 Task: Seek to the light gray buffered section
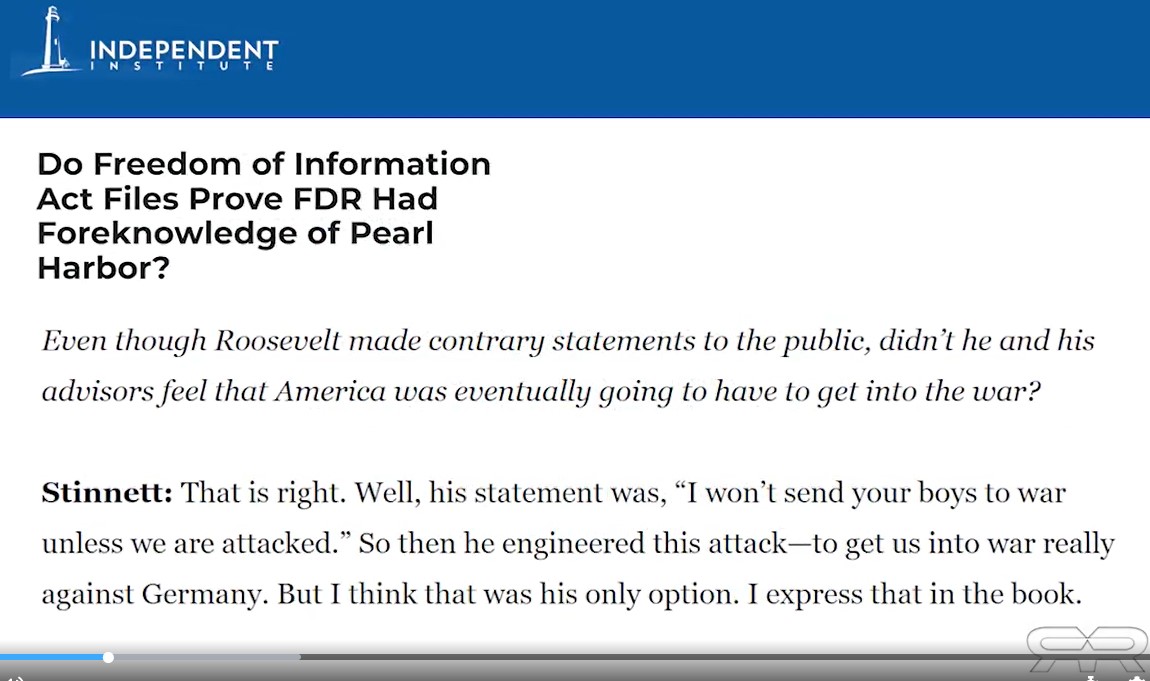[207, 658]
